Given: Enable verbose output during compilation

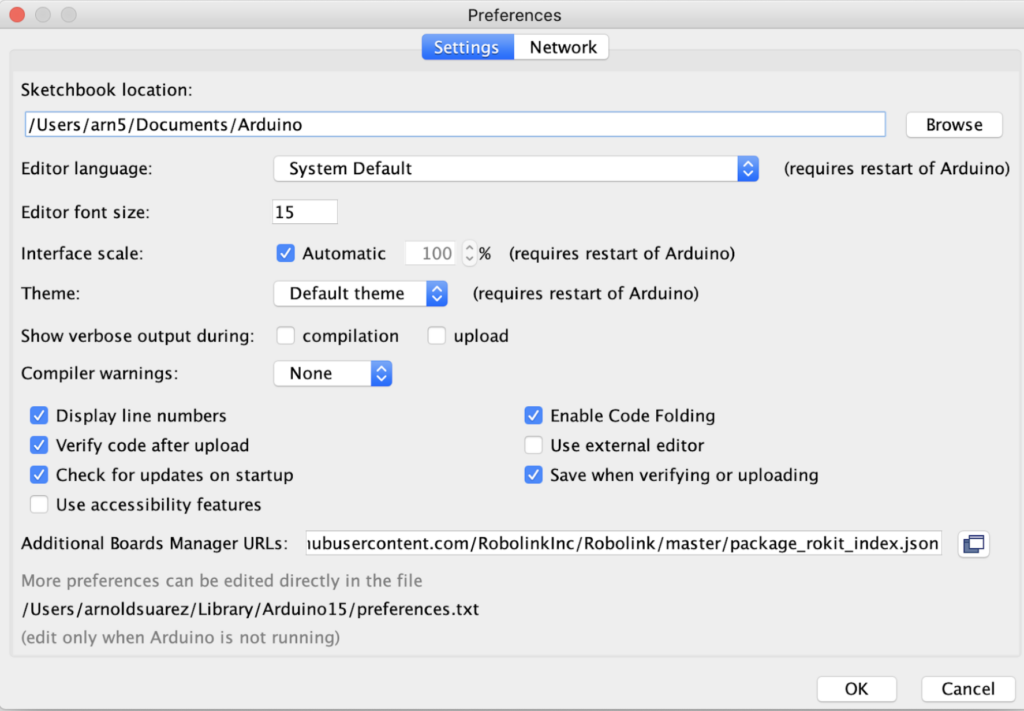Looking at the screenshot, I should click(285, 336).
